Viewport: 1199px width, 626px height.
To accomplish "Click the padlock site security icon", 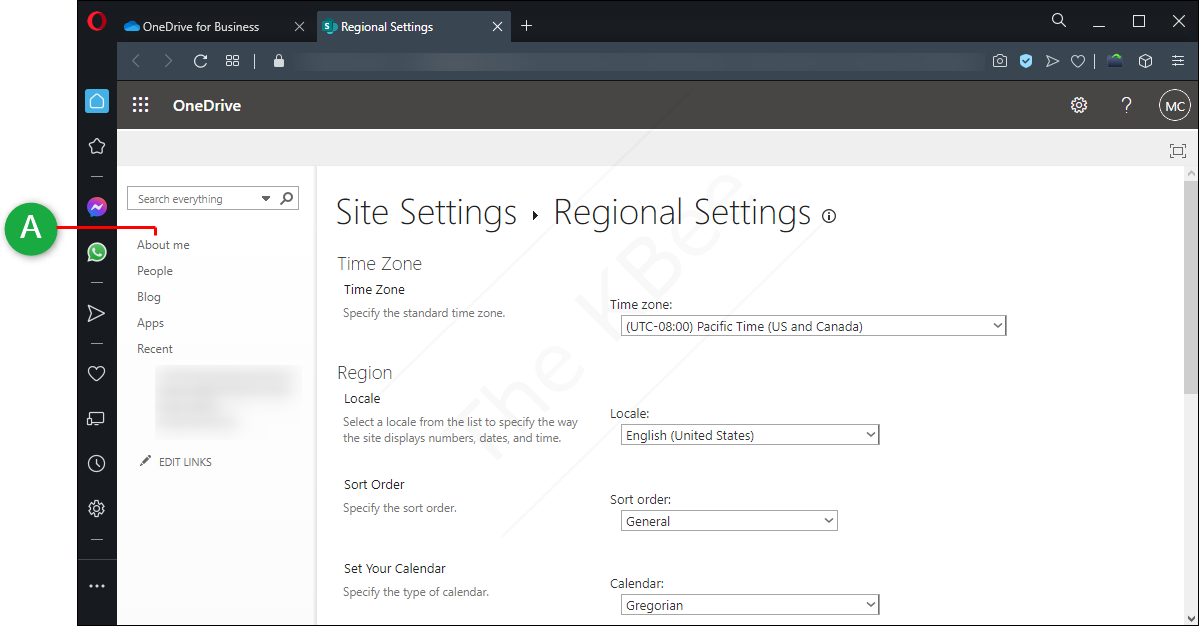I will [x=278, y=61].
